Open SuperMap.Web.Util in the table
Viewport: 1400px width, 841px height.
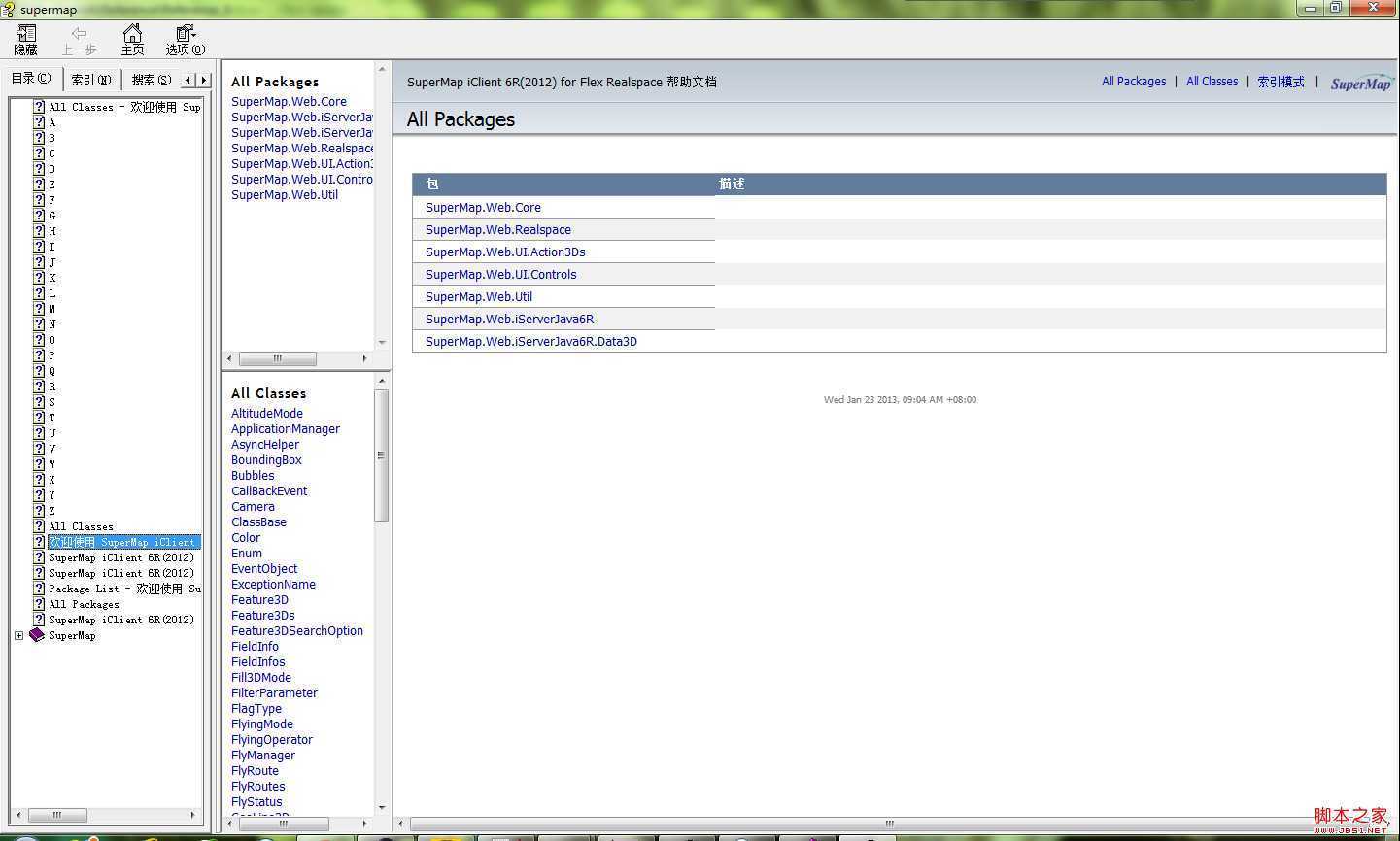click(479, 296)
